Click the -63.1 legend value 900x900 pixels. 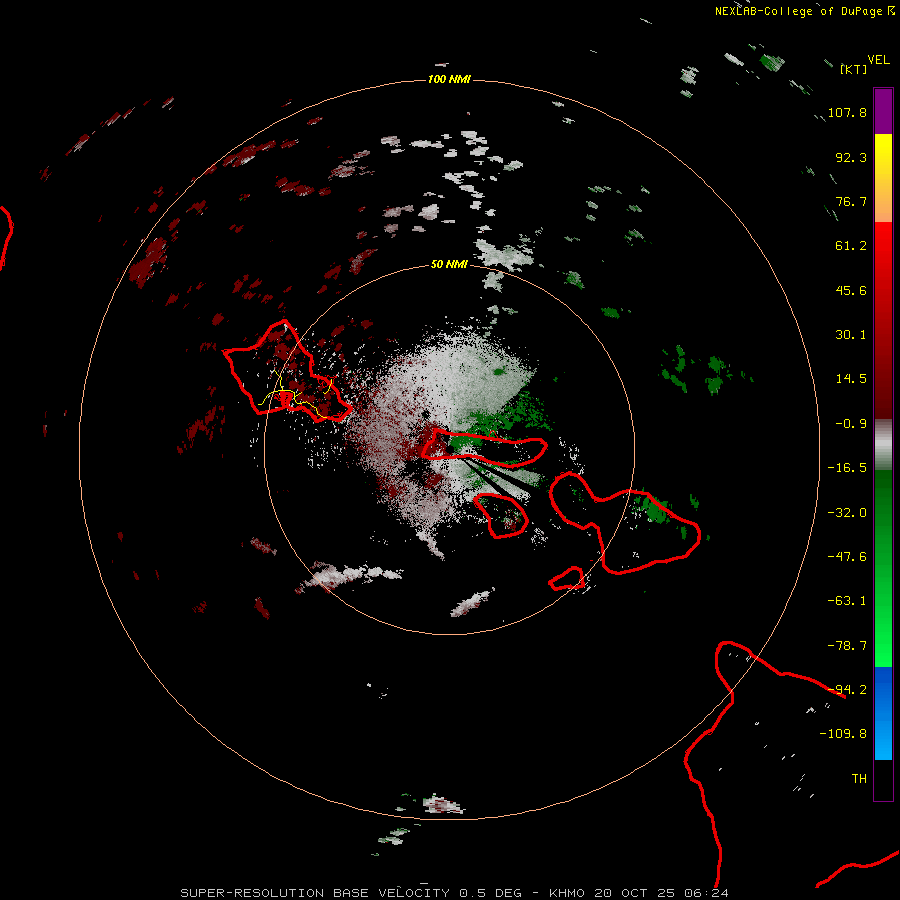click(x=847, y=601)
